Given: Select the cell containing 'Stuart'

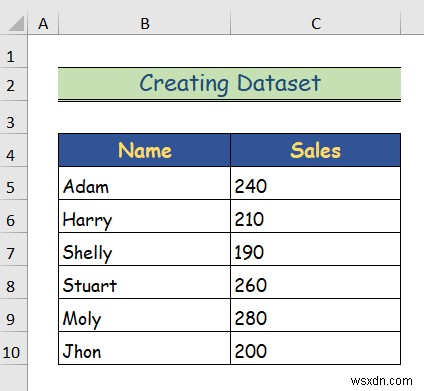Looking at the screenshot, I should click(144, 282).
